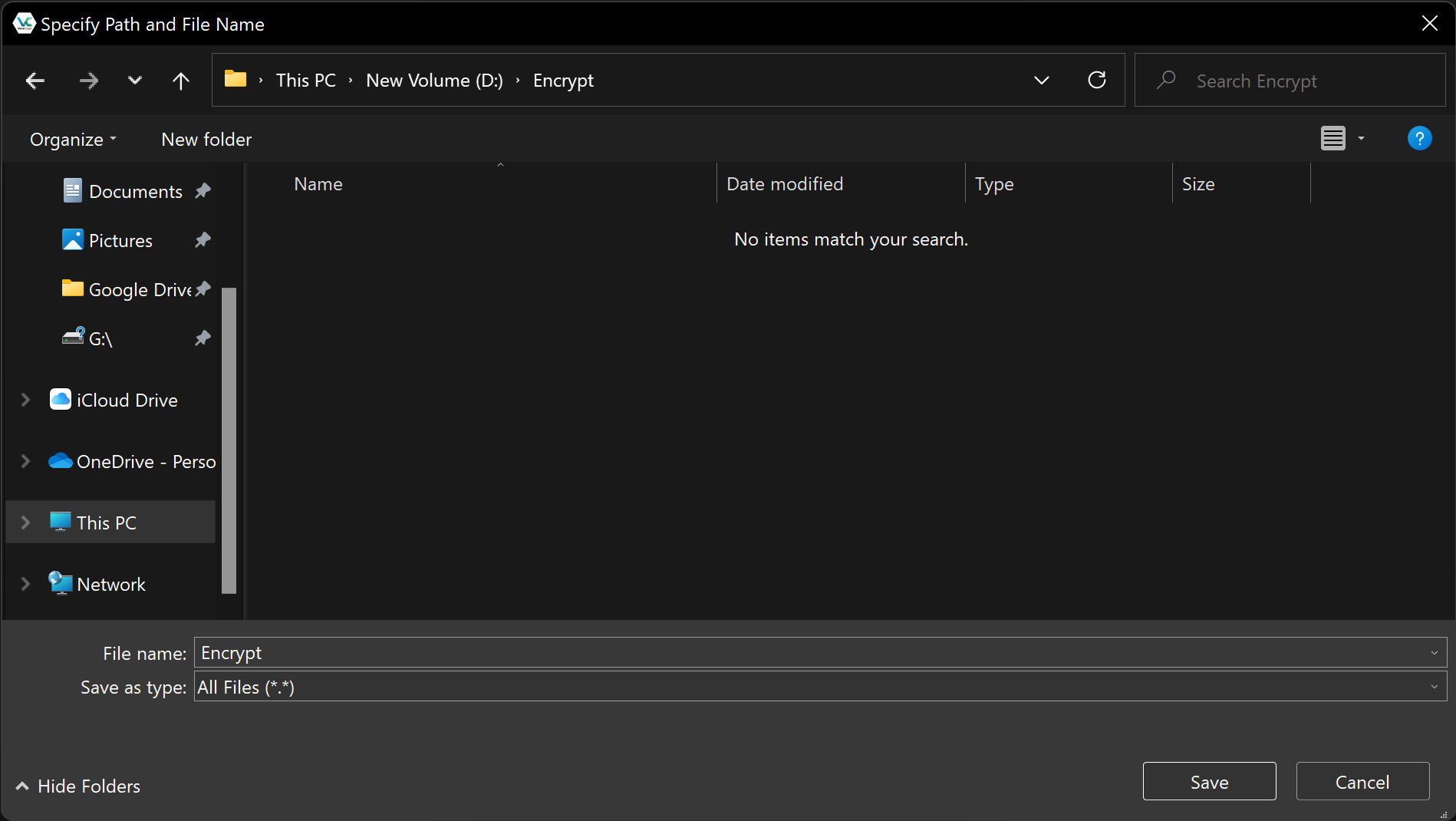
Task: Click the Save button
Action: pyautogui.click(x=1209, y=782)
